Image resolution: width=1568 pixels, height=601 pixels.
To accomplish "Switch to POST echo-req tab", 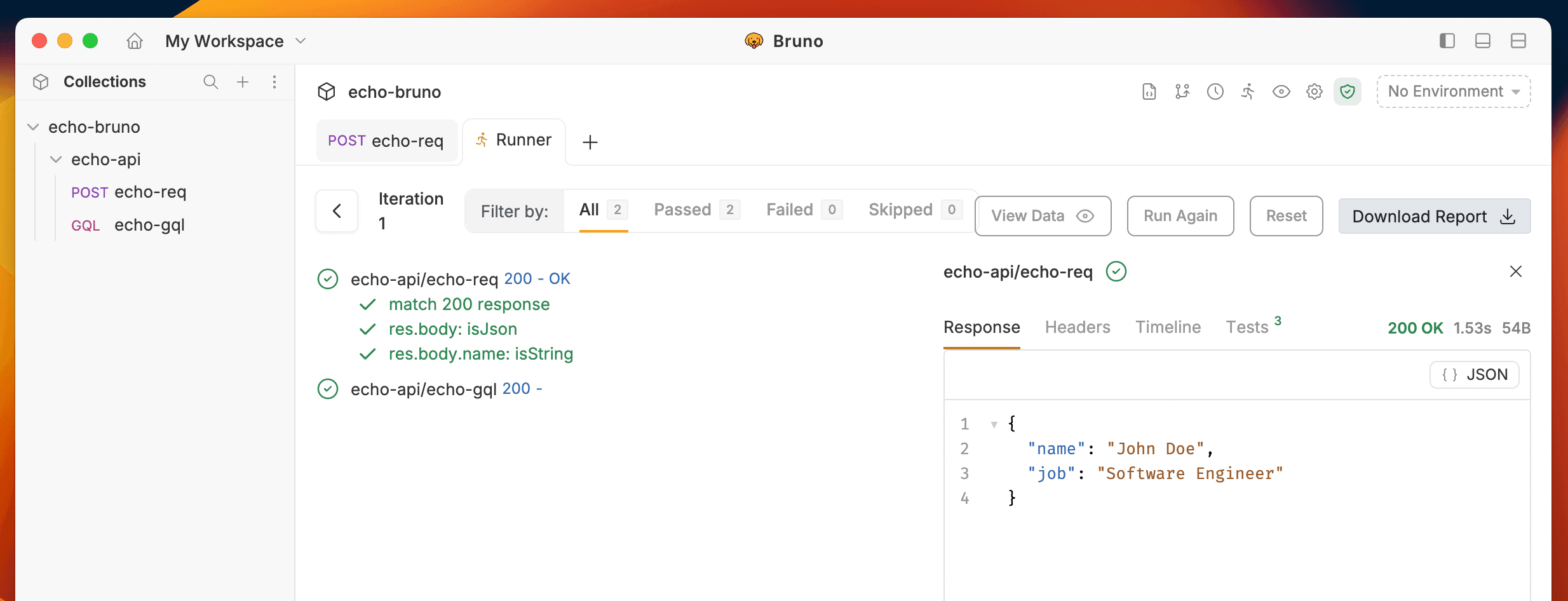I will coord(386,141).
